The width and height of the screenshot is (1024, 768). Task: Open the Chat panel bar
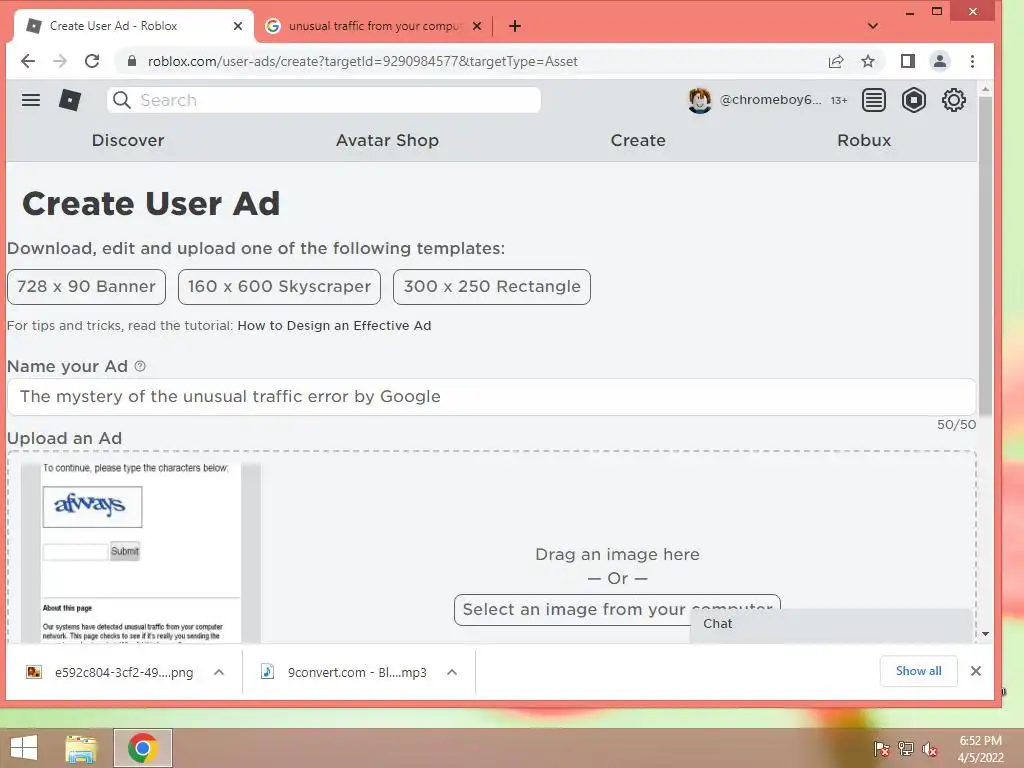831,624
